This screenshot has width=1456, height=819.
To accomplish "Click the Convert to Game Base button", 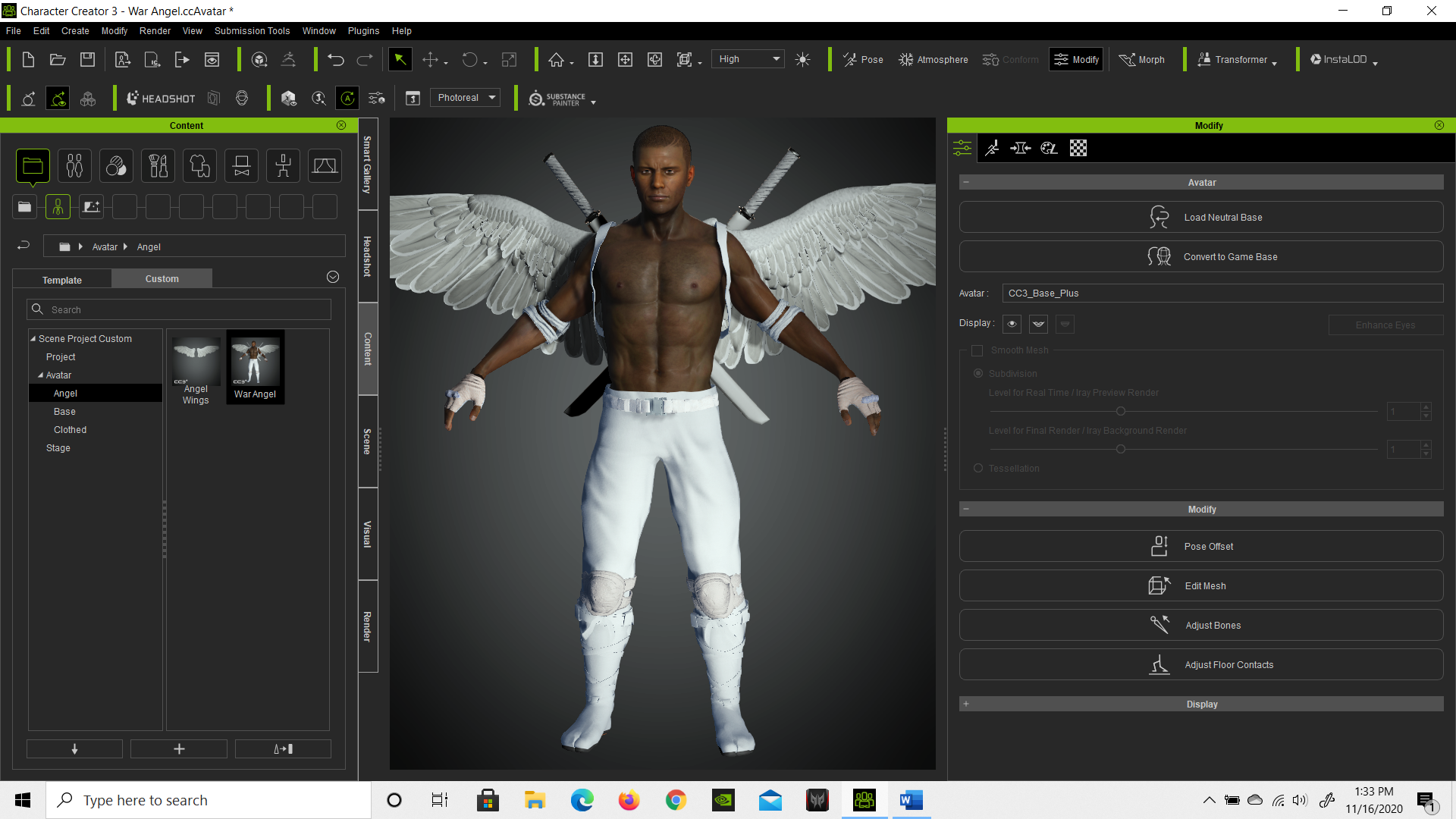I will tap(1201, 257).
